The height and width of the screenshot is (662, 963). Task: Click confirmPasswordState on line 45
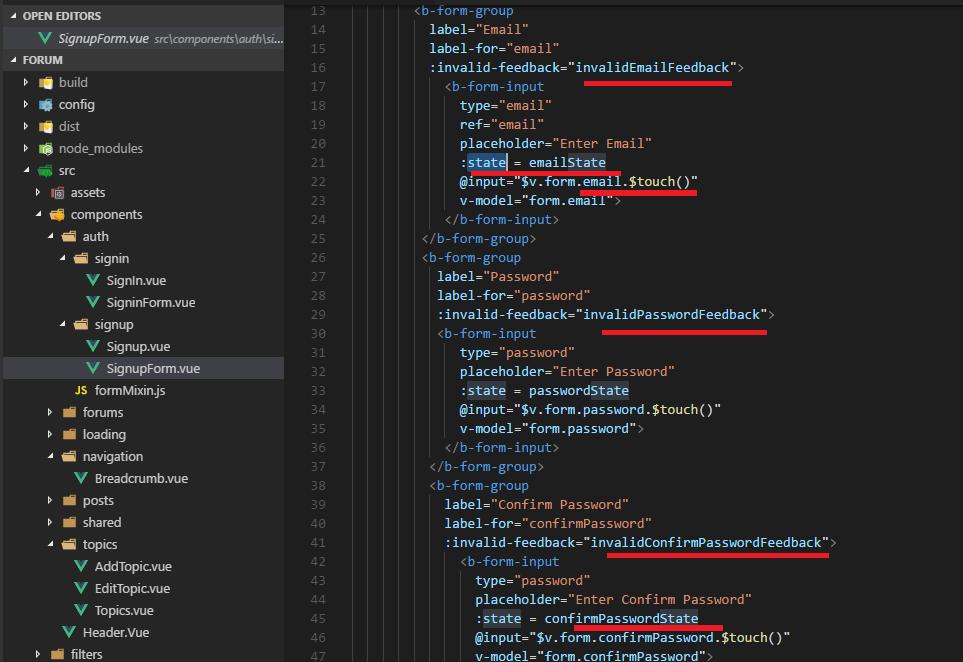pos(621,618)
